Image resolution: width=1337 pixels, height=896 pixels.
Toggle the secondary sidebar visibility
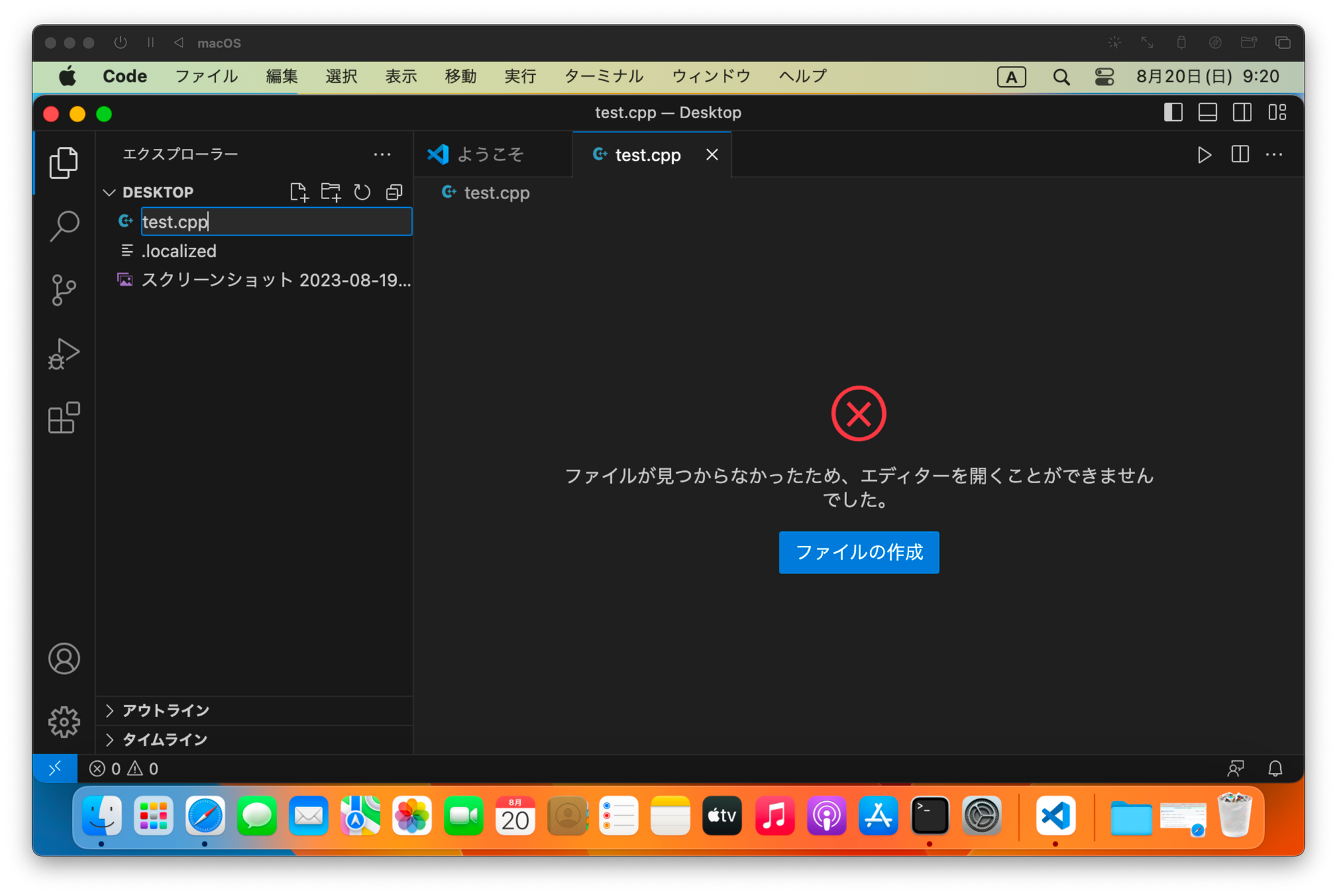(1242, 112)
